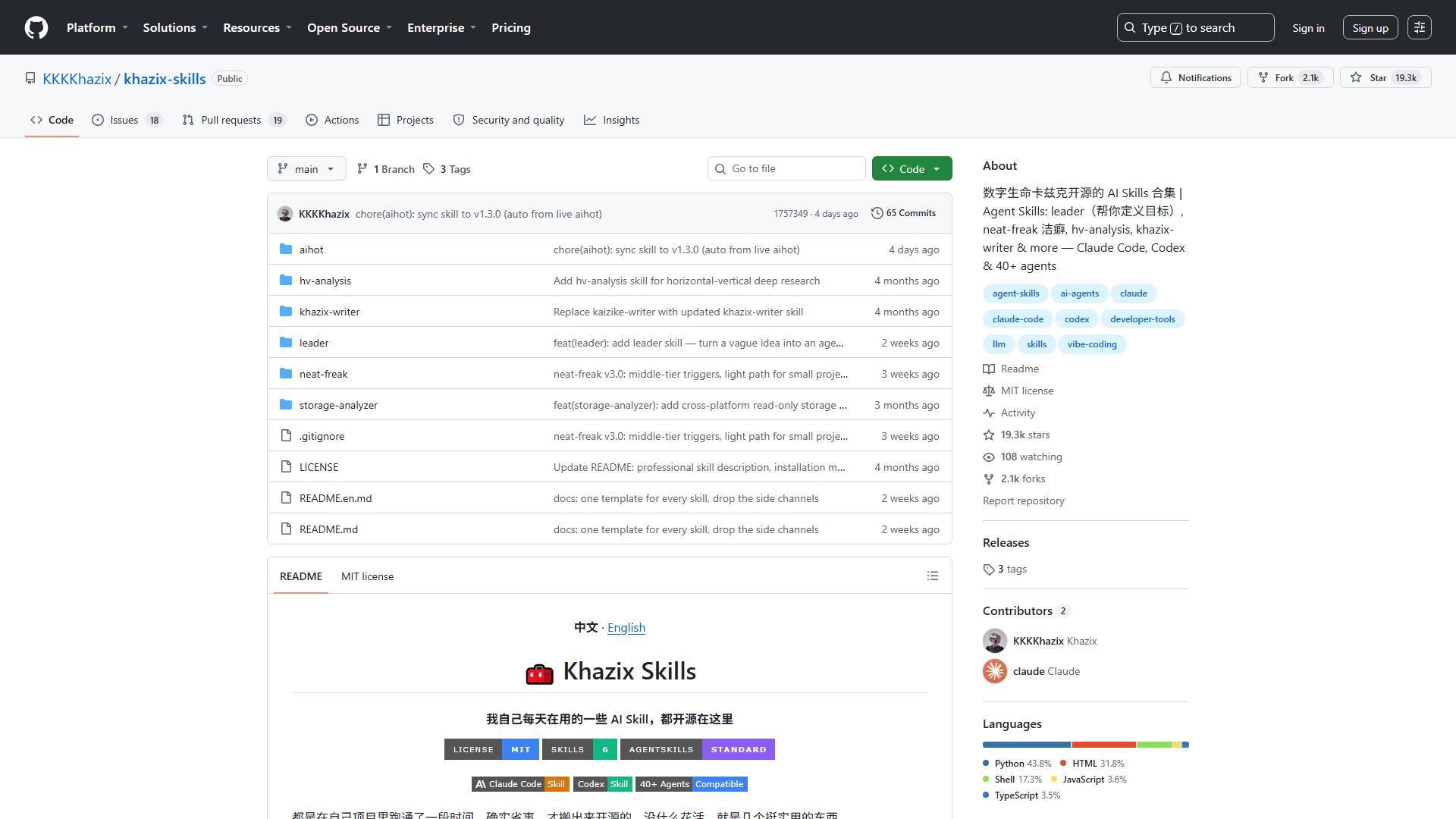
Task: Click the 1 Branch icon
Action: click(362, 169)
